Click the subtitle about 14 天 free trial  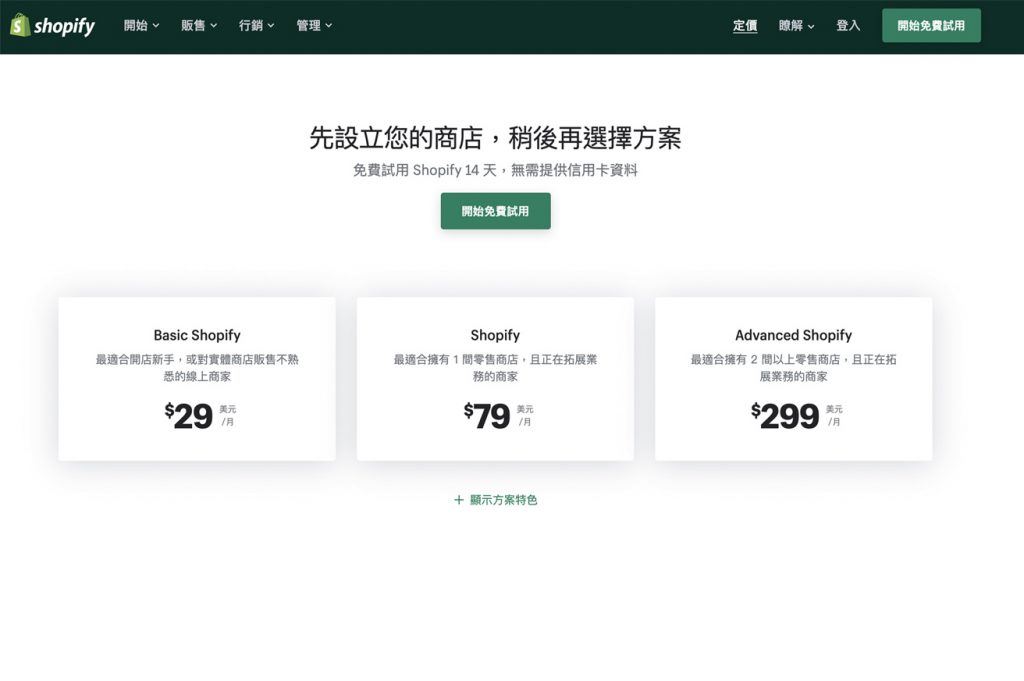pos(495,170)
